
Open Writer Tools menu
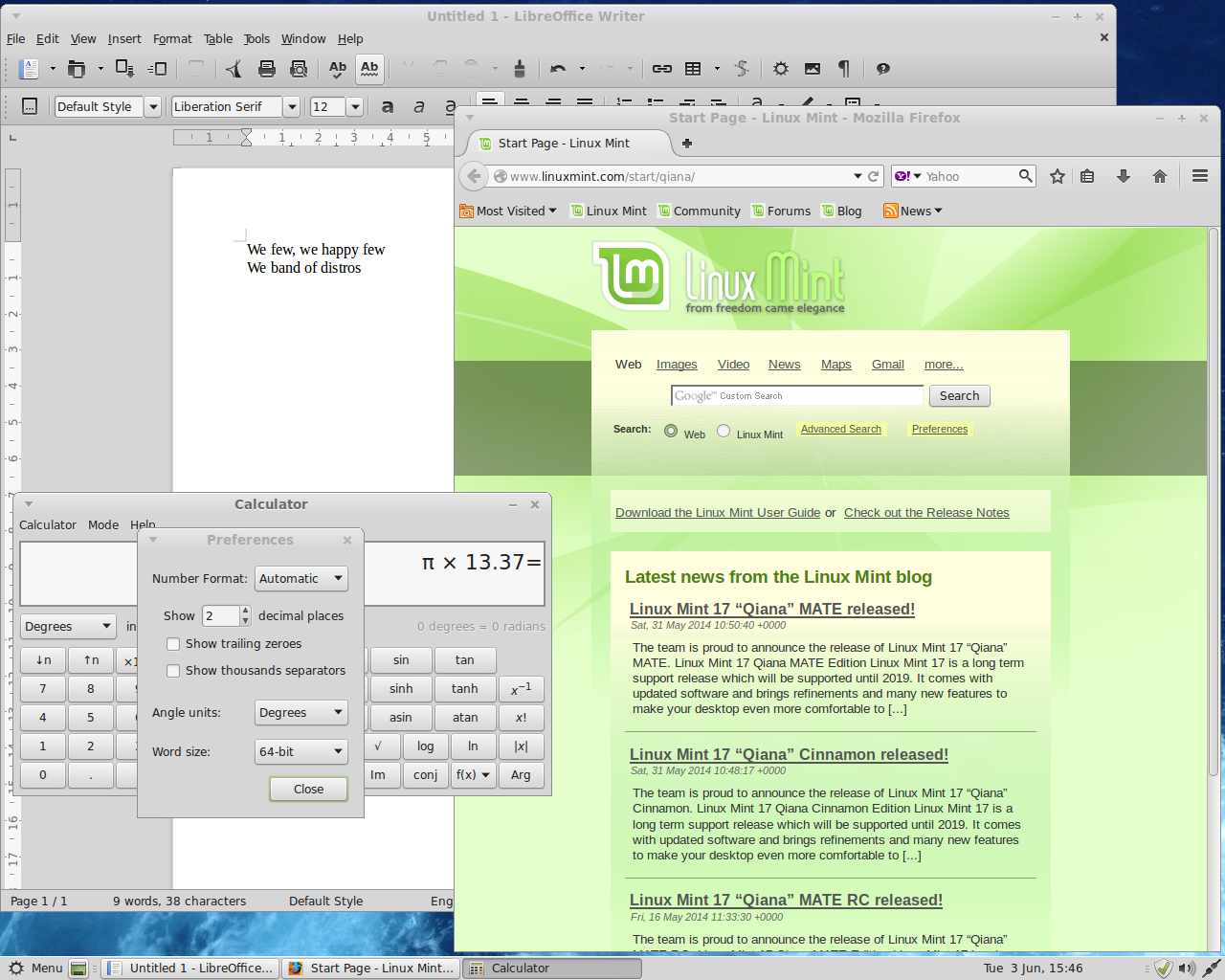[x=256, y=39]
